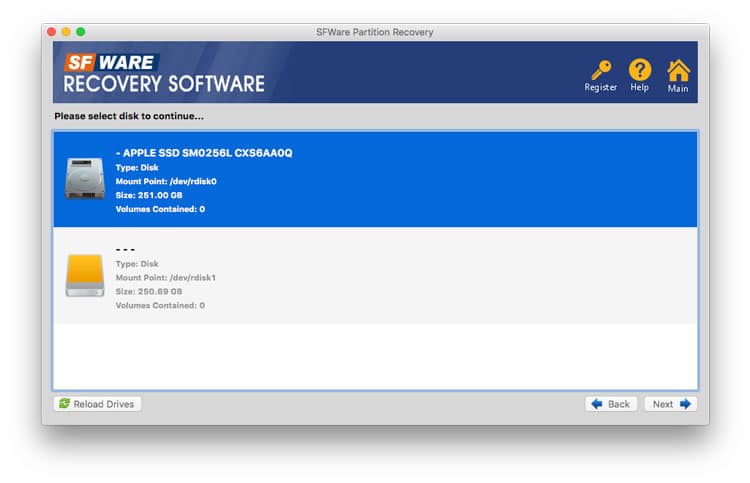Screen dimensions: 750x483
Task: Click the yellow external drive icon
Action: click(x=84, y=274)
